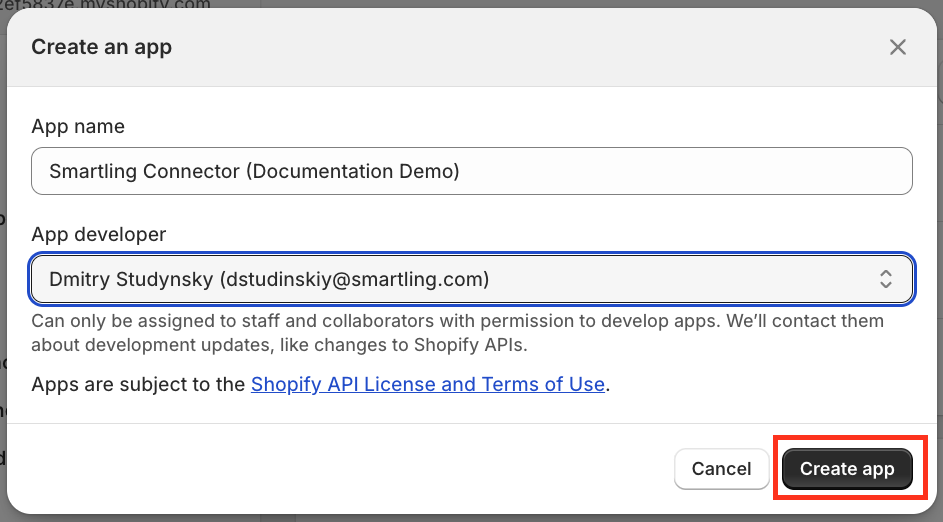Viewport: 943px width, 522px height.
Task: Click the Create app button
Action: pos(847,468)
